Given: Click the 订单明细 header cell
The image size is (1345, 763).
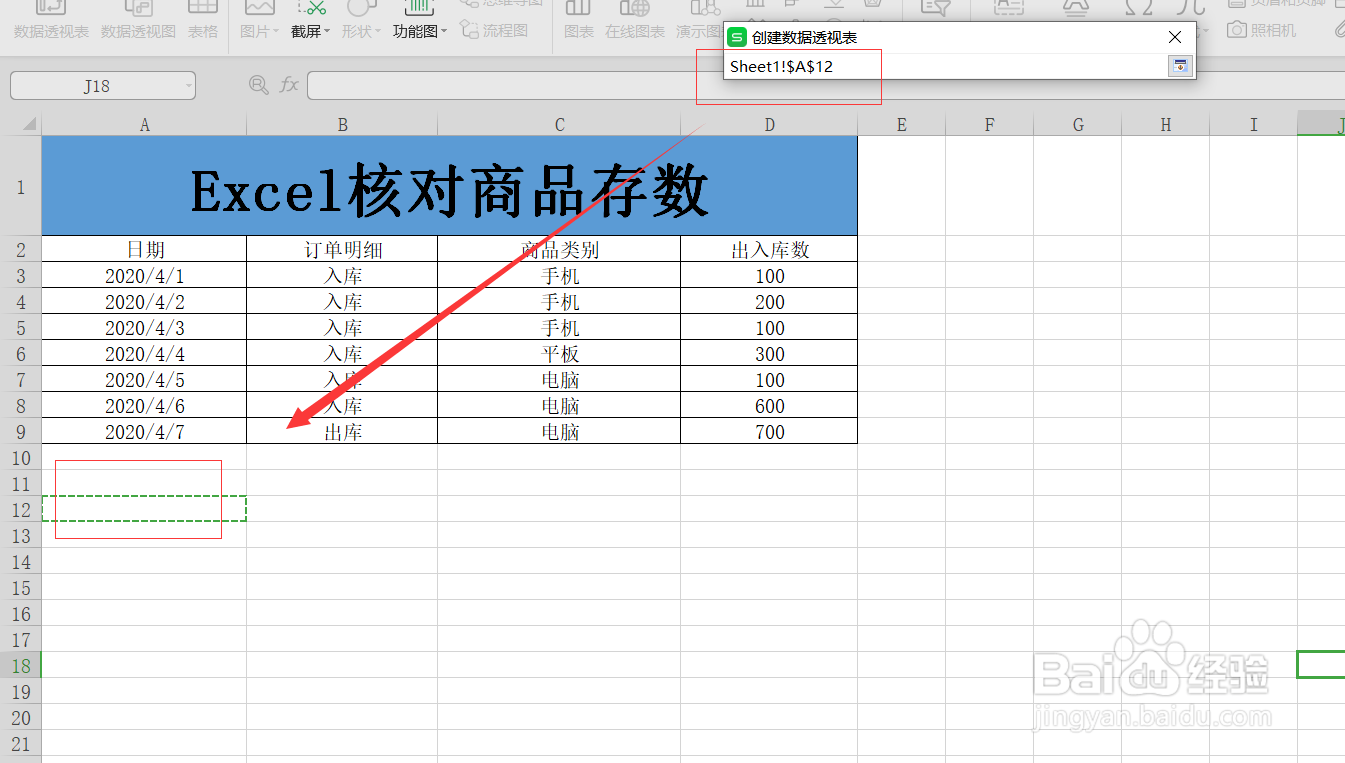Looking at the screenshot, I should pos(342,249).
